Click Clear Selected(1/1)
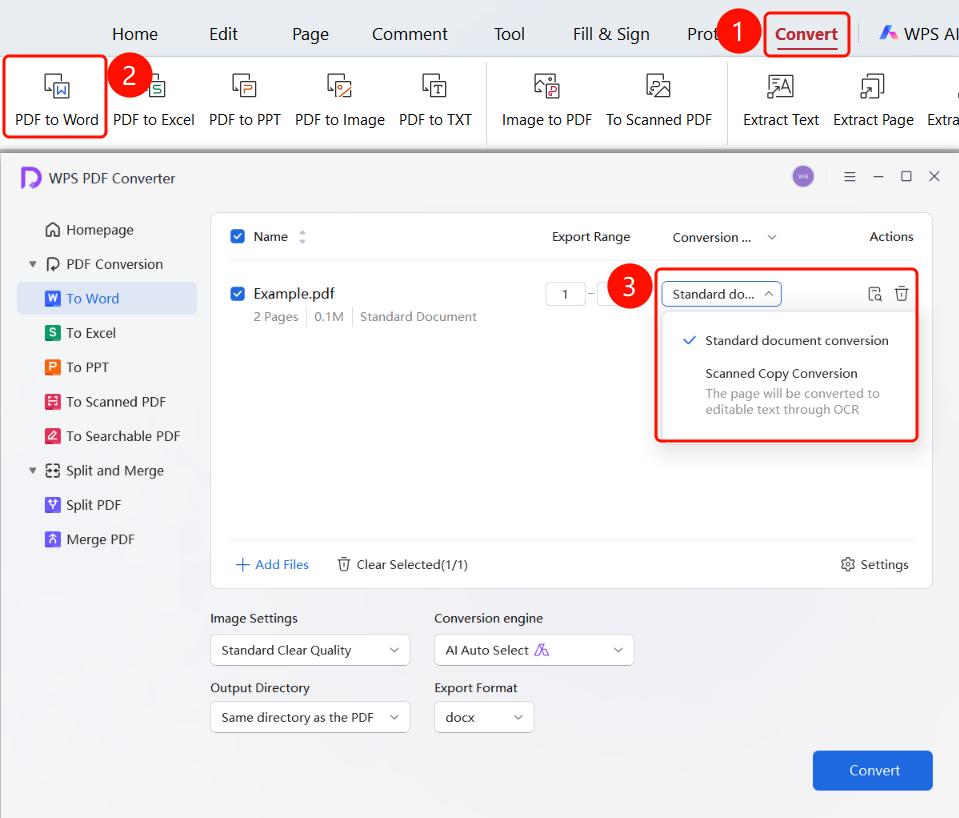 (x=402, y=564)
